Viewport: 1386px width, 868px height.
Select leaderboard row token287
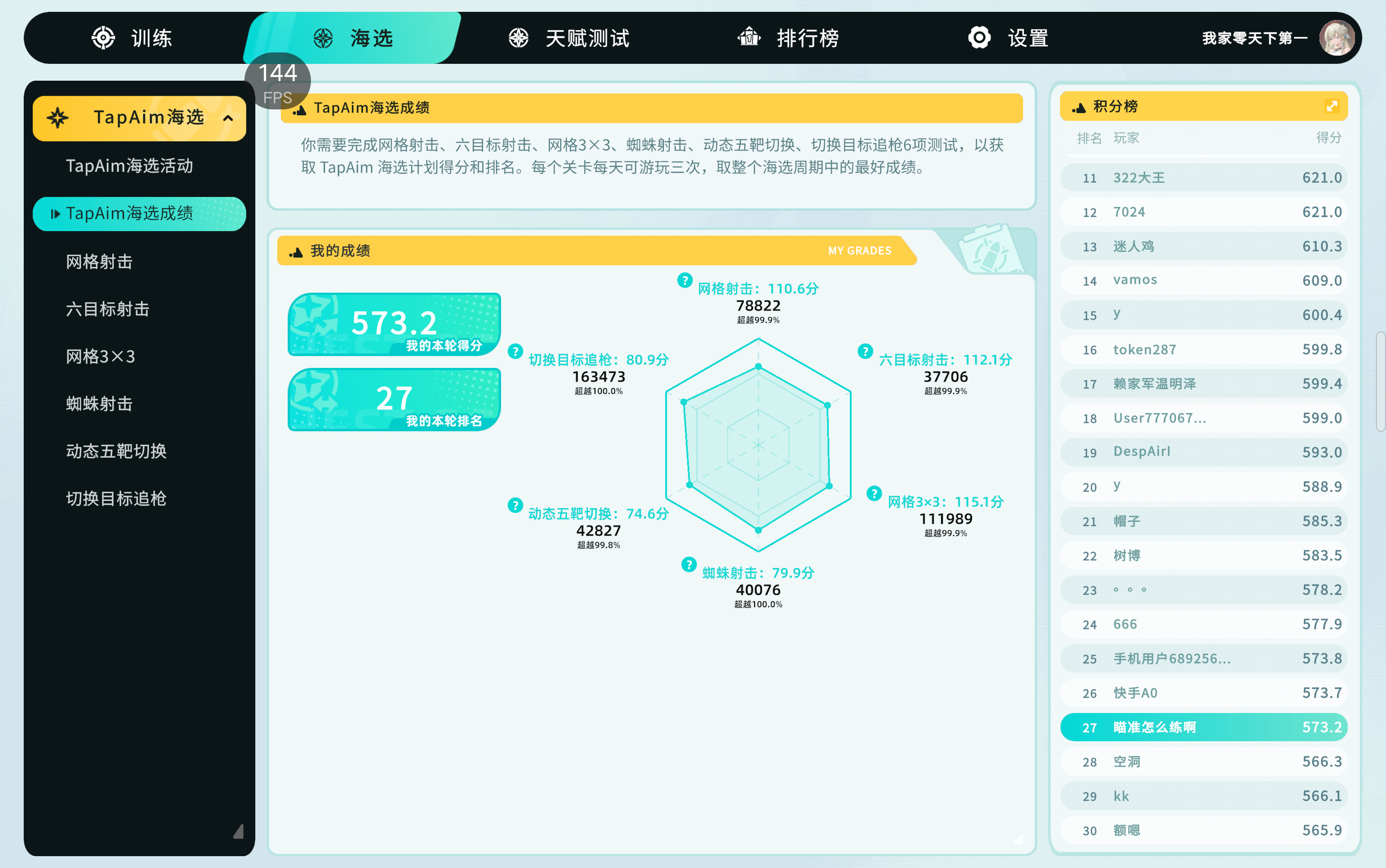[1204, 349]
